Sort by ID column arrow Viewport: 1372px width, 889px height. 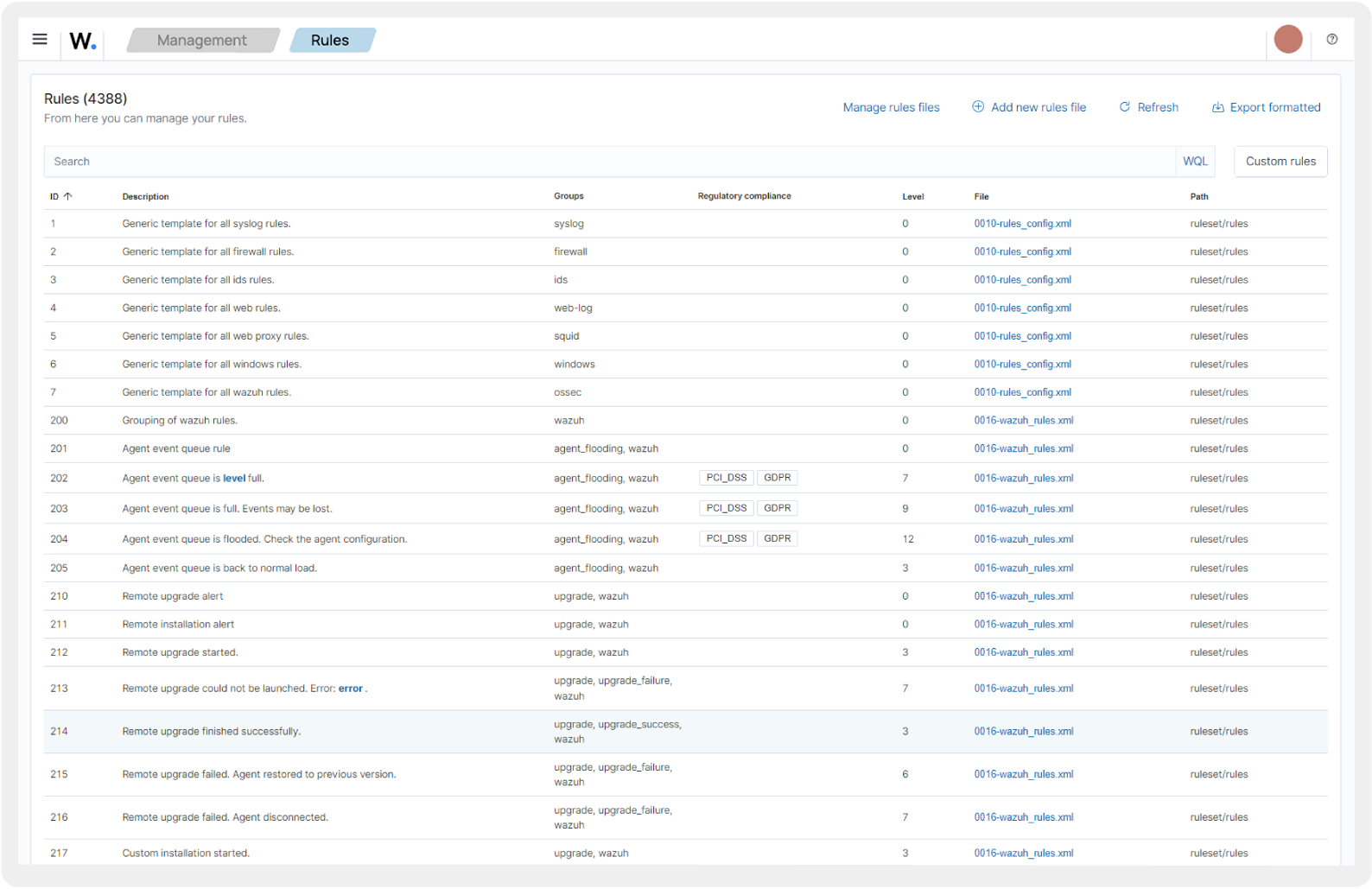(68, 197)
